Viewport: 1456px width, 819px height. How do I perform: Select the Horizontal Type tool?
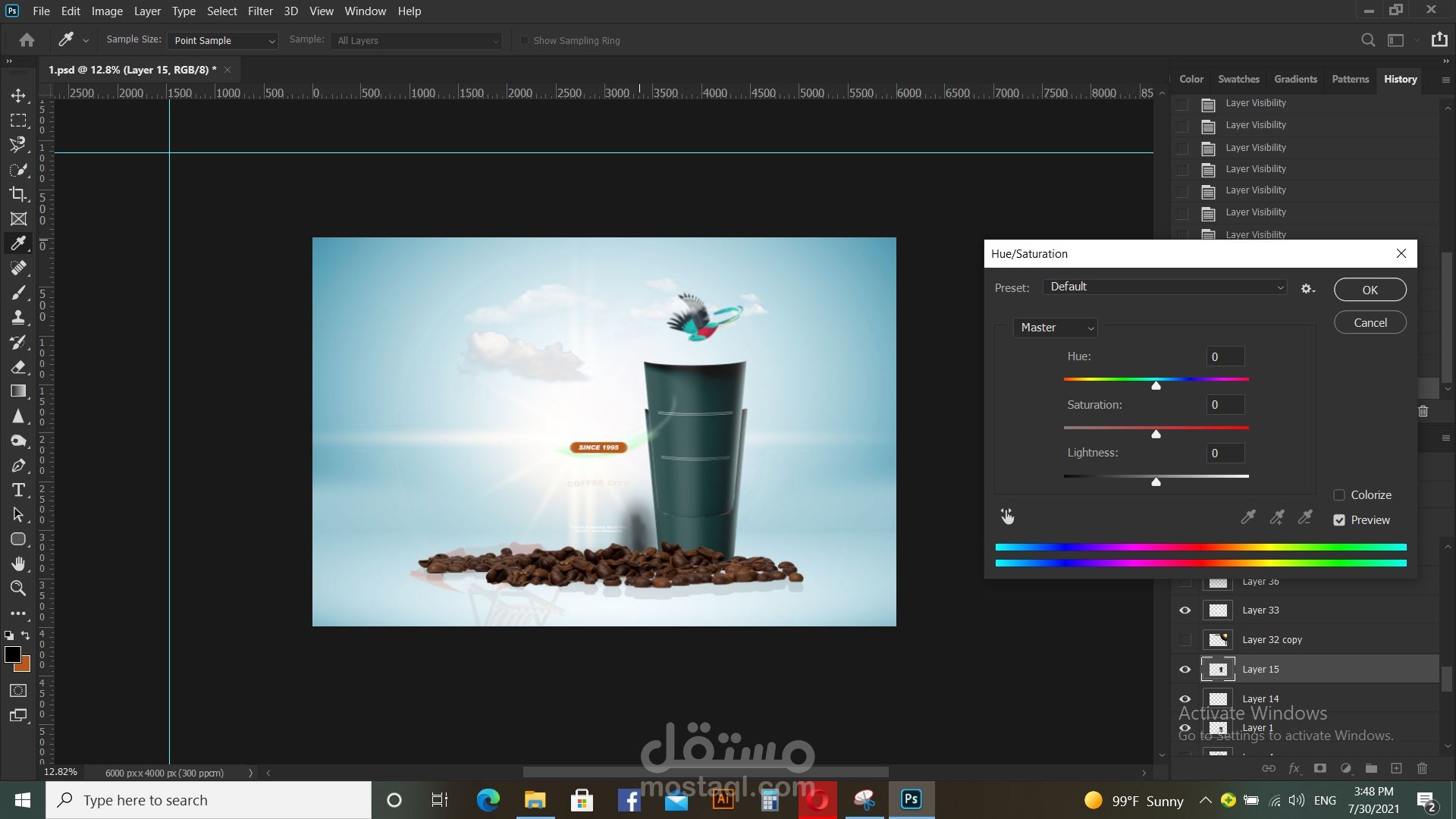point(18,490)
